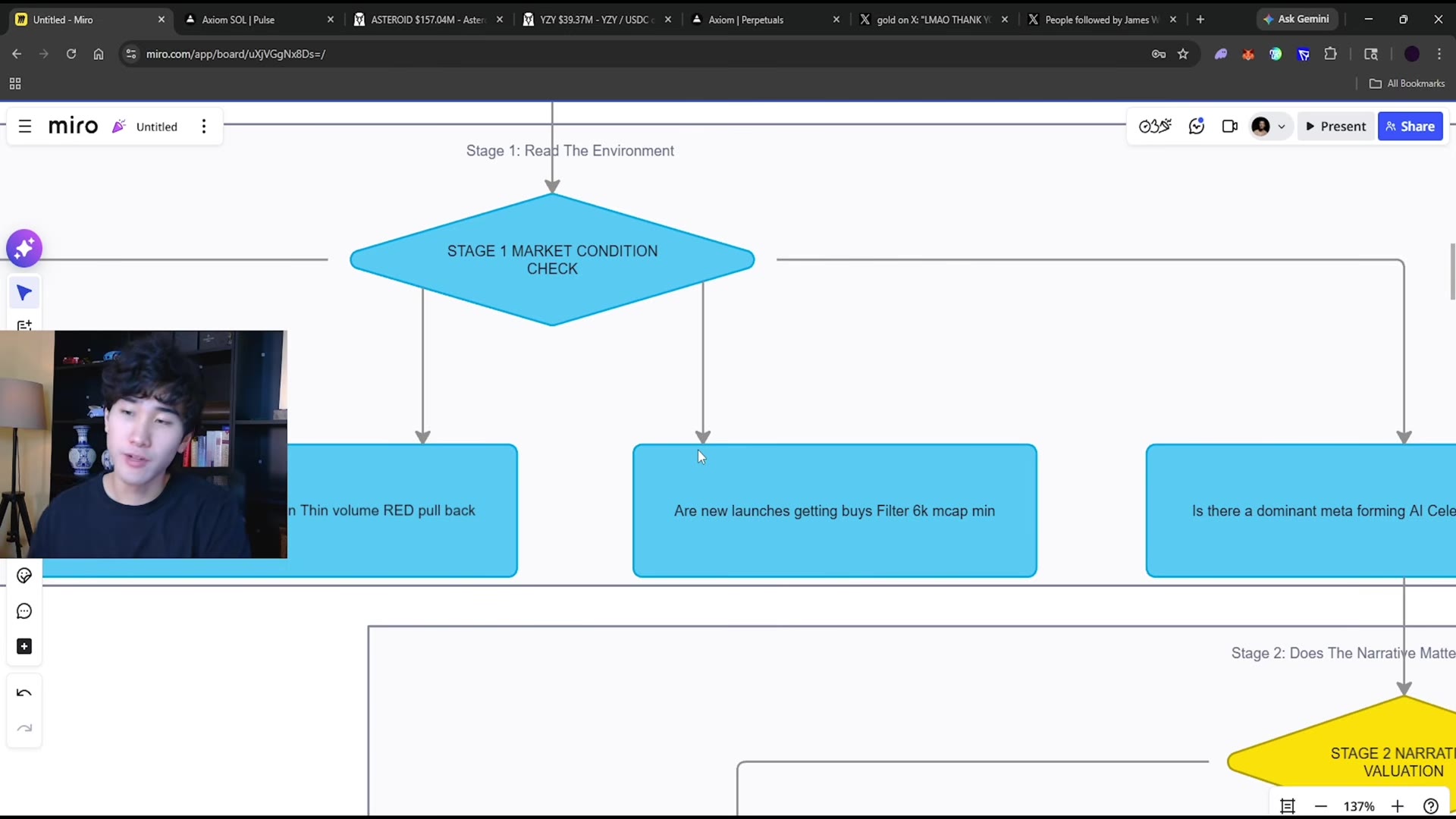Expand the user avatar dropdown arrow
This screenshot has height=819, width=1456.
click(x=1282, y=127)
